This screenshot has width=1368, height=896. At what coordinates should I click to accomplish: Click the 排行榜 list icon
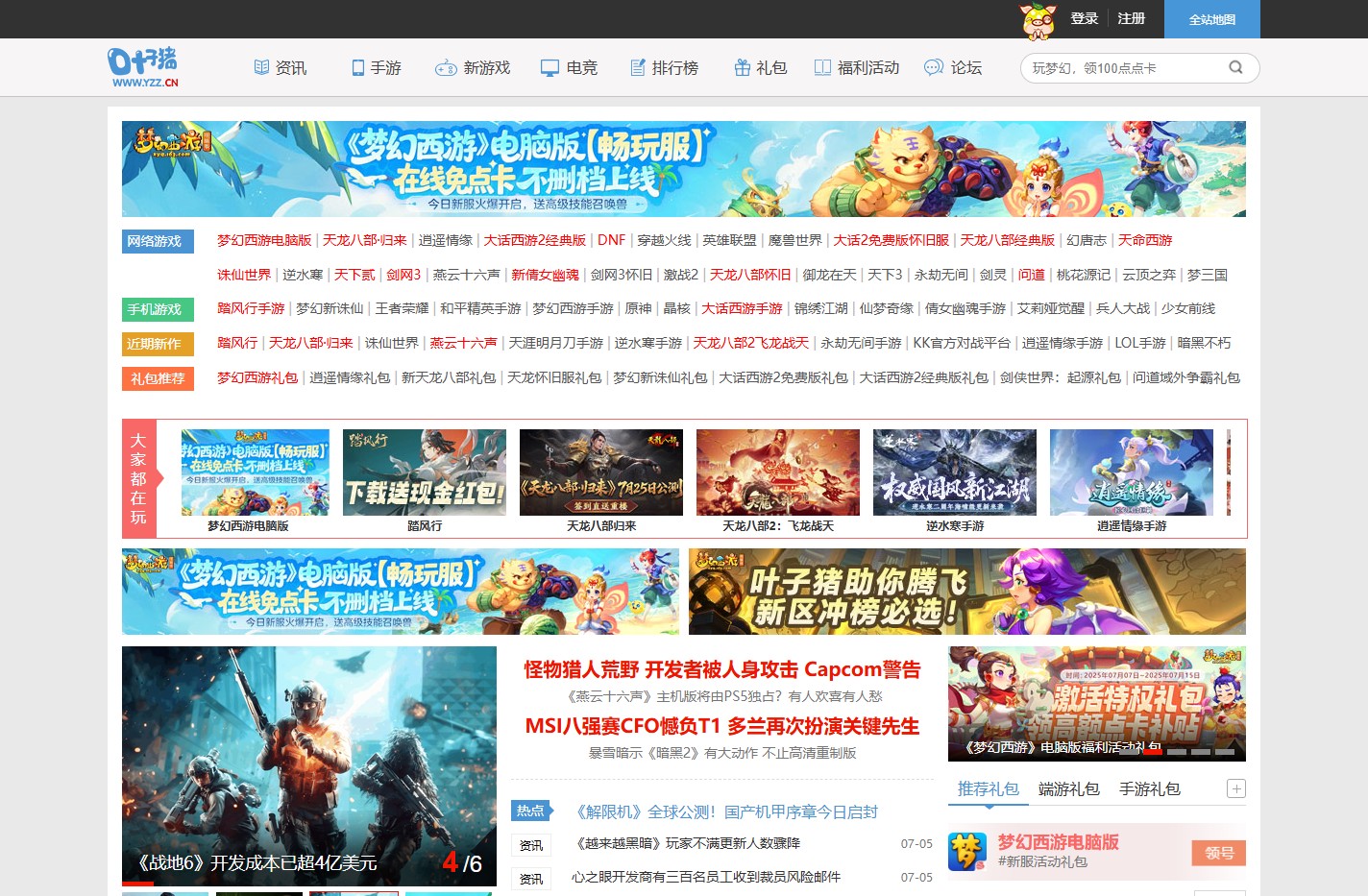point(638,67)
